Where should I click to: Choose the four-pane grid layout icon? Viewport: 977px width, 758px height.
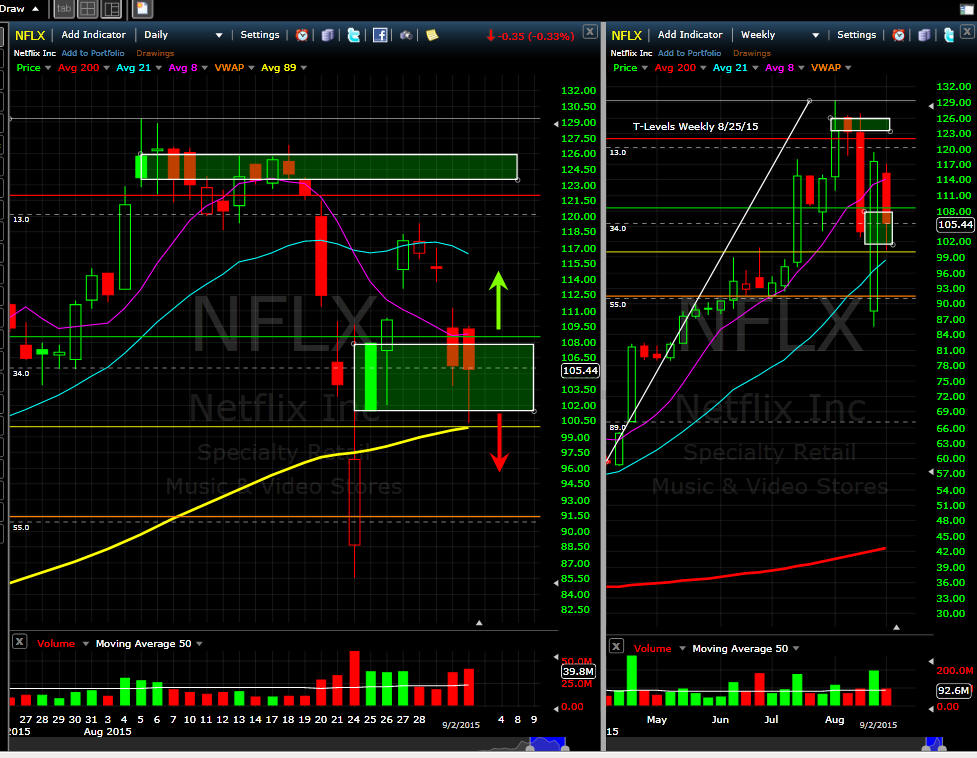87,9
